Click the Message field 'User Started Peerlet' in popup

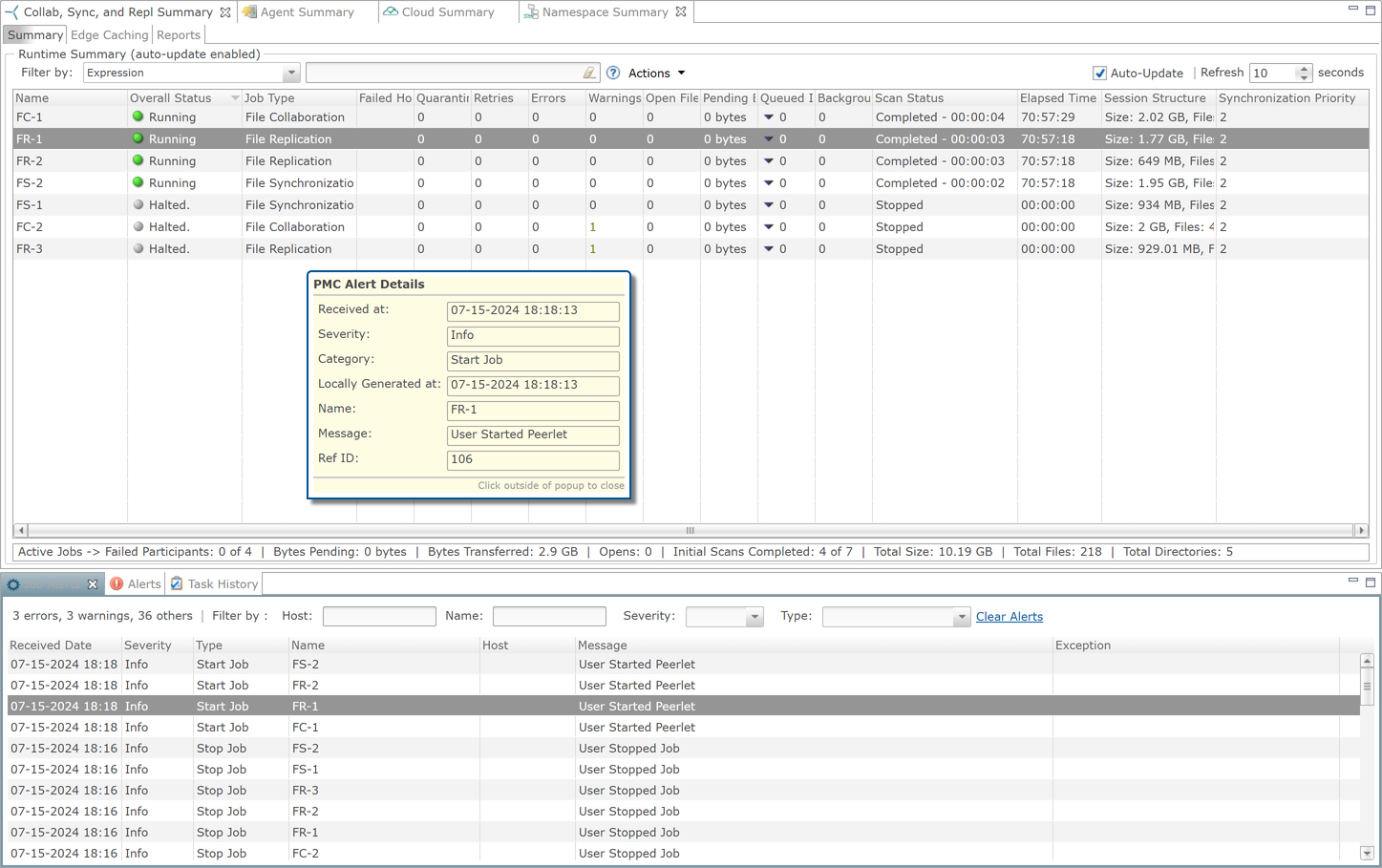[x=533, y=434]
